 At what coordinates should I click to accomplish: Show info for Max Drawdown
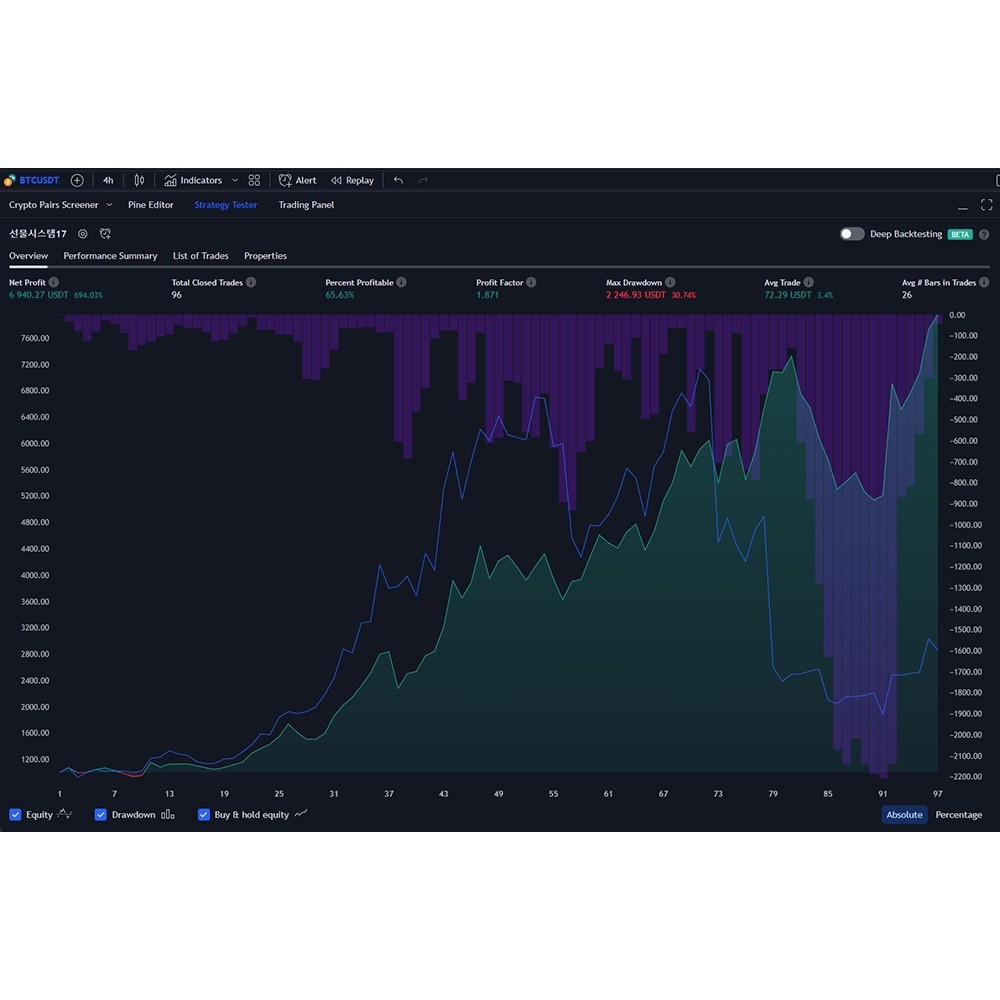coord(670,282)
